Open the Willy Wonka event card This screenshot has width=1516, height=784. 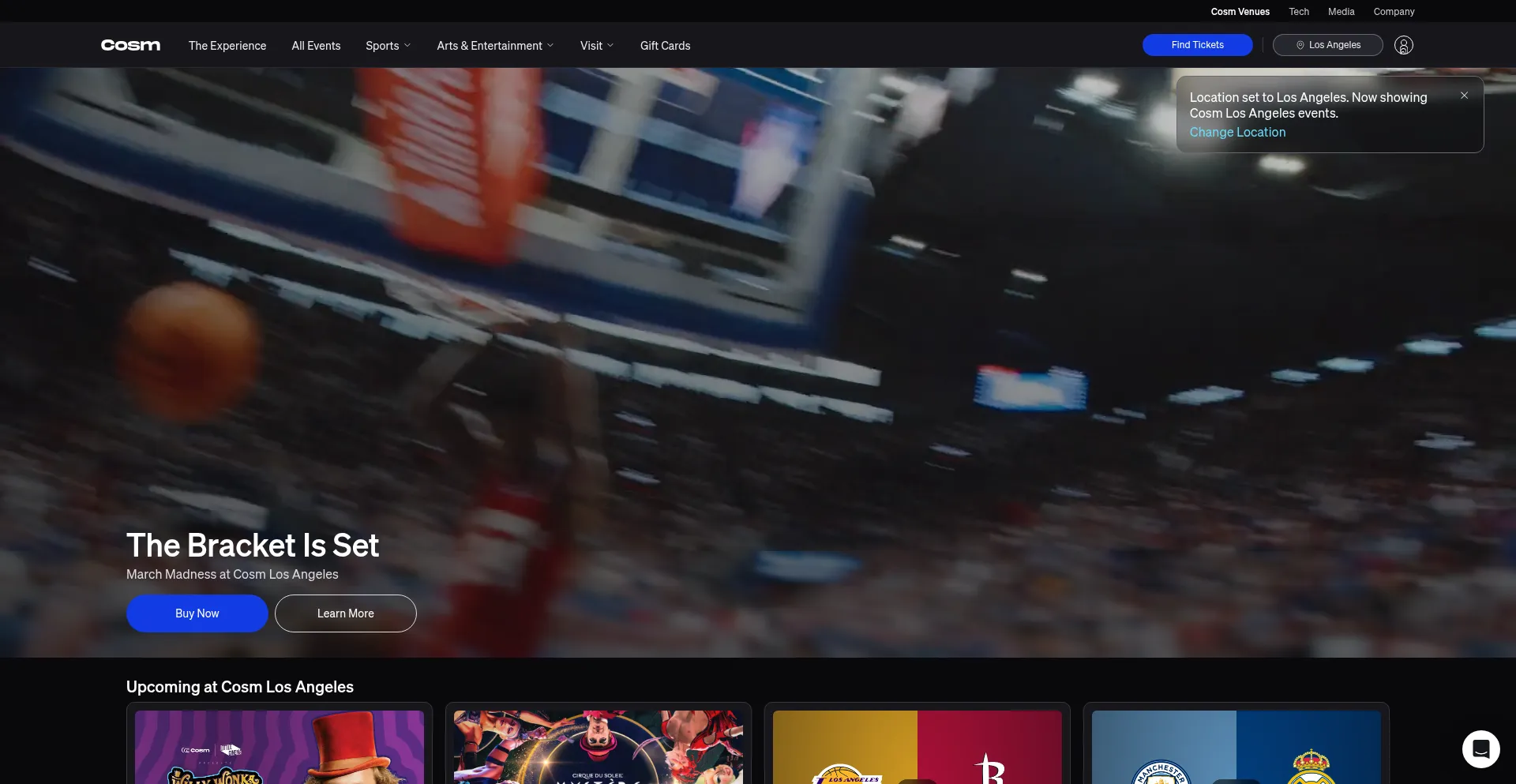click(x=280, y=744)
